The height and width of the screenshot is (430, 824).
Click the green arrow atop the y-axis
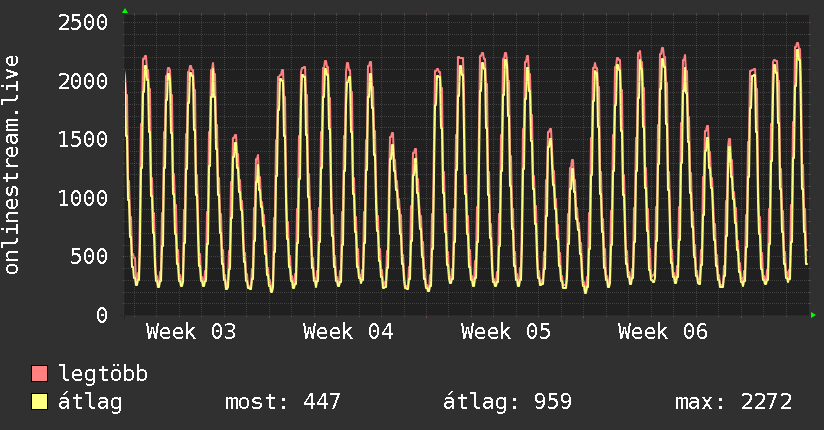[x=125, y=11]
